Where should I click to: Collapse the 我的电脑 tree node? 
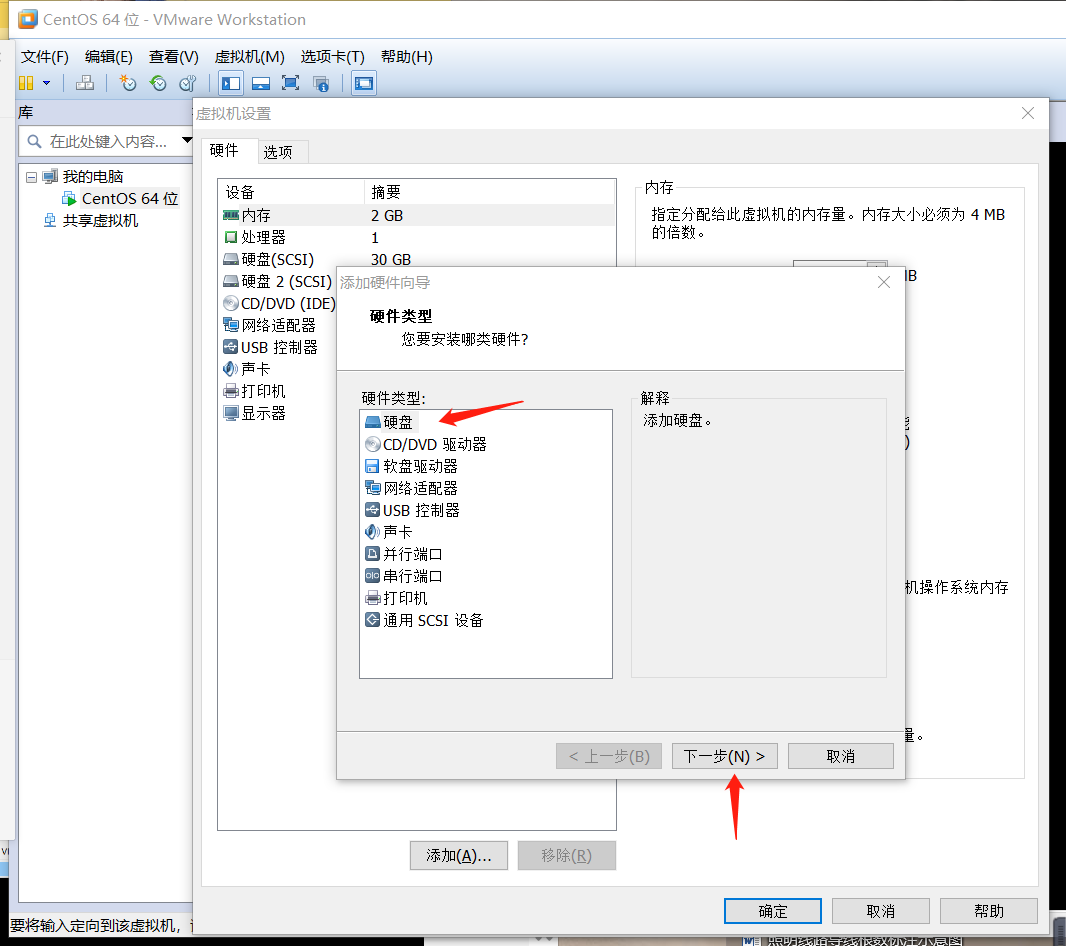tap(31, 178)
